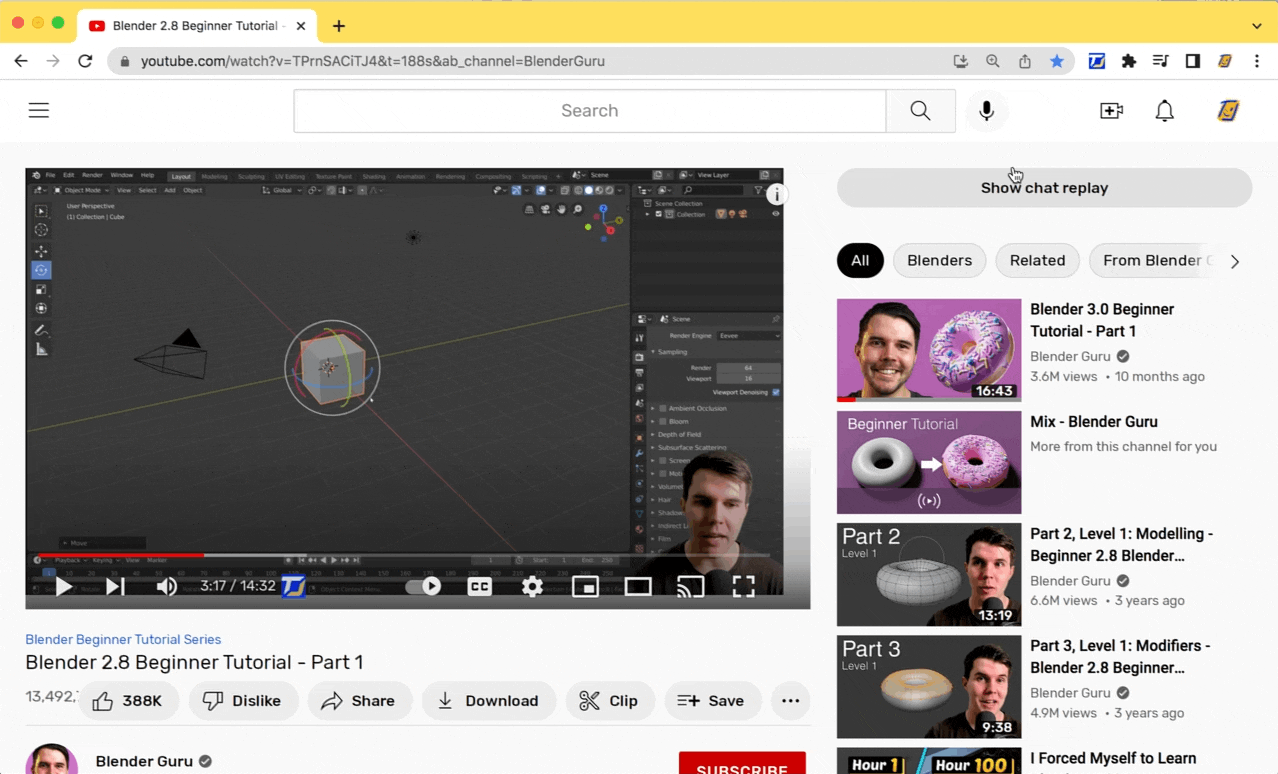
Task: Open Blender Beginner Tutorial Series playlist link
Action: coord(123,639)
